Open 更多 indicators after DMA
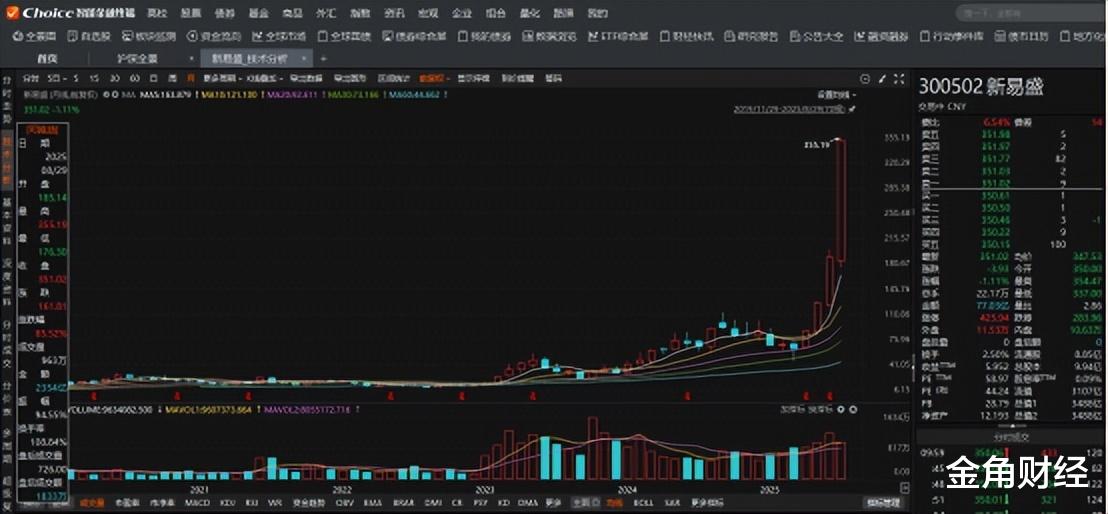Image resolution: width=1108 pixels, height=514 pixels. coord(552,503)
